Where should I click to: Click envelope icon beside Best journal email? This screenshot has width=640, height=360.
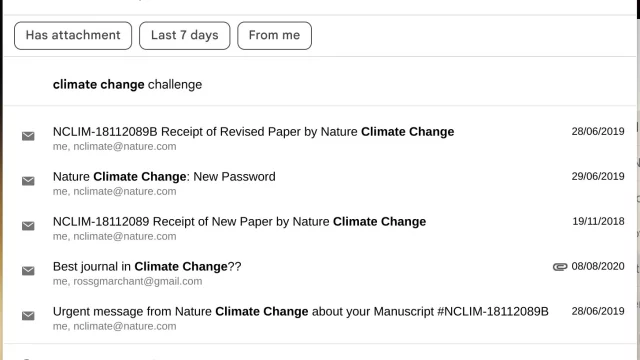[28, 271]
